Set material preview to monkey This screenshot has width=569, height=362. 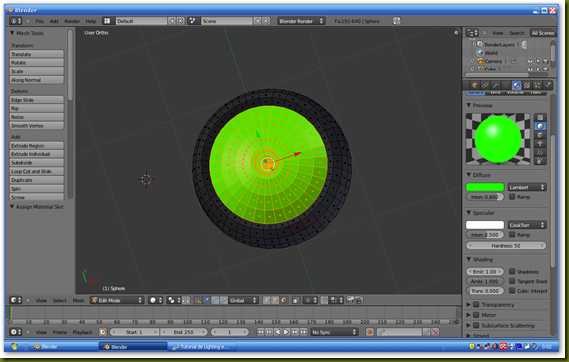(x=540, y=143)
